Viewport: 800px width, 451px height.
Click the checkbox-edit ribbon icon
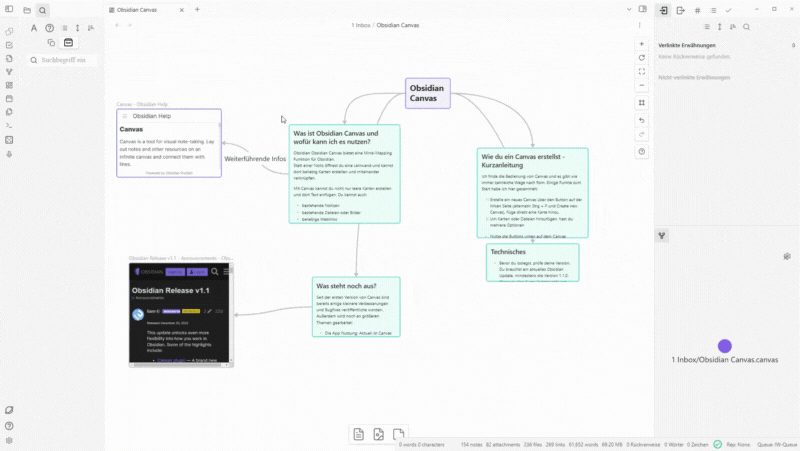click(9, 45)
